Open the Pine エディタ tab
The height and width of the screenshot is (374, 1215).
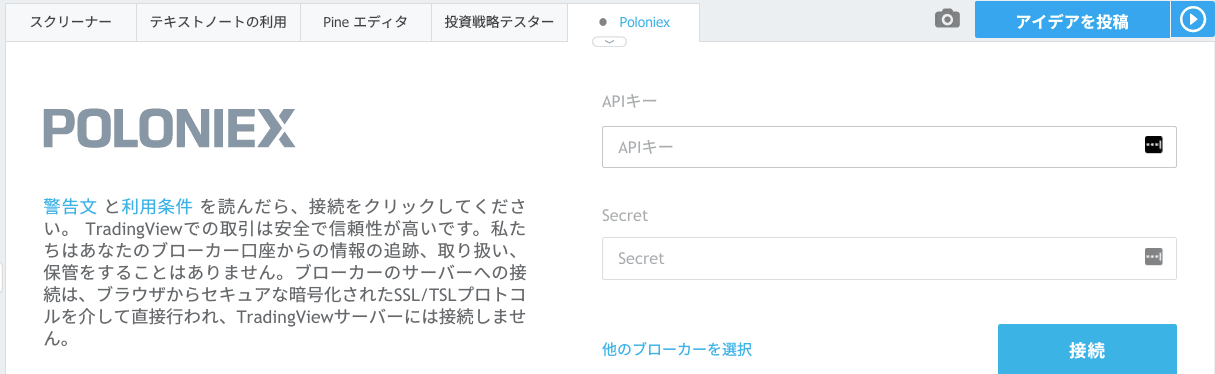coord(365,21)
